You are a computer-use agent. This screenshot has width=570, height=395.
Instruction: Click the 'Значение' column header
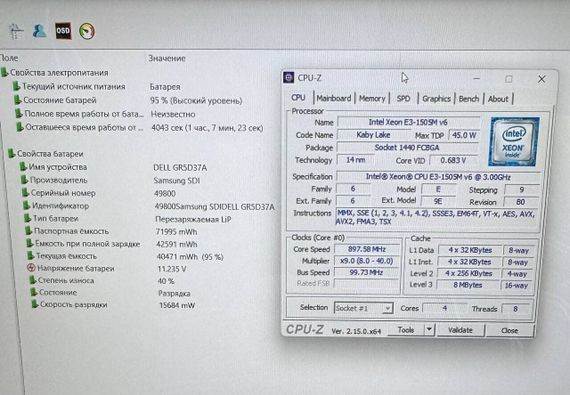click(x=167, y=58)
